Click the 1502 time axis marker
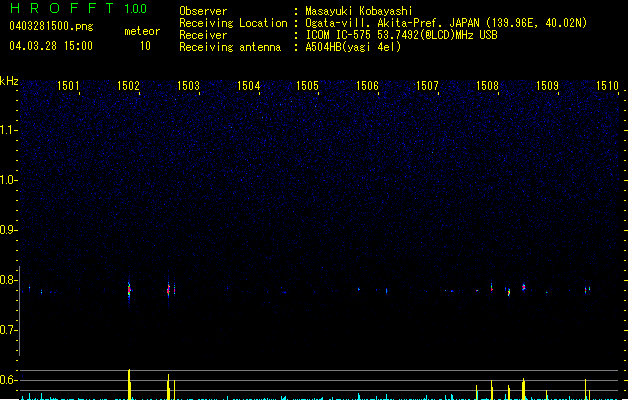 (128, 86)
